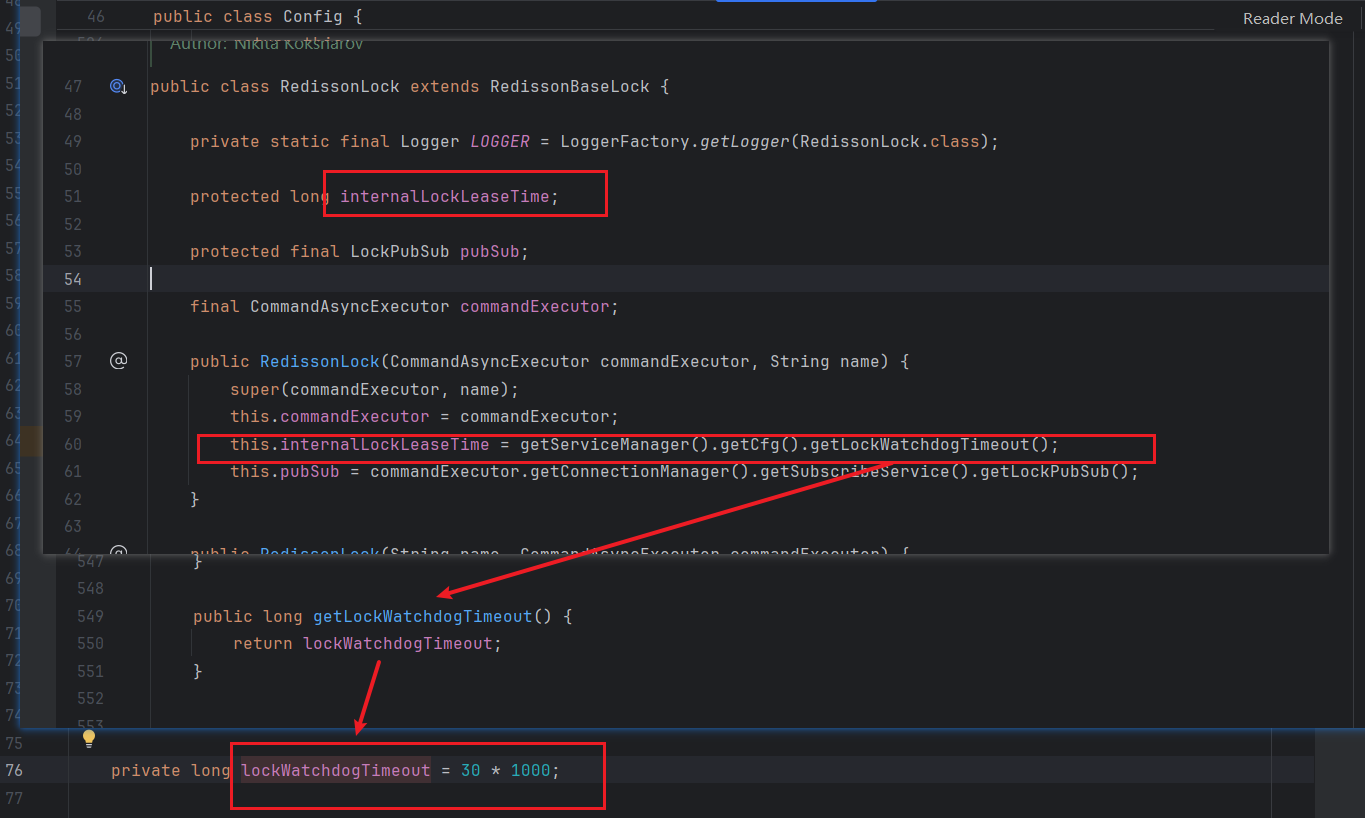Click this.commandExecutor on line 59
The image size is (1365, 818).
[330, 416]
